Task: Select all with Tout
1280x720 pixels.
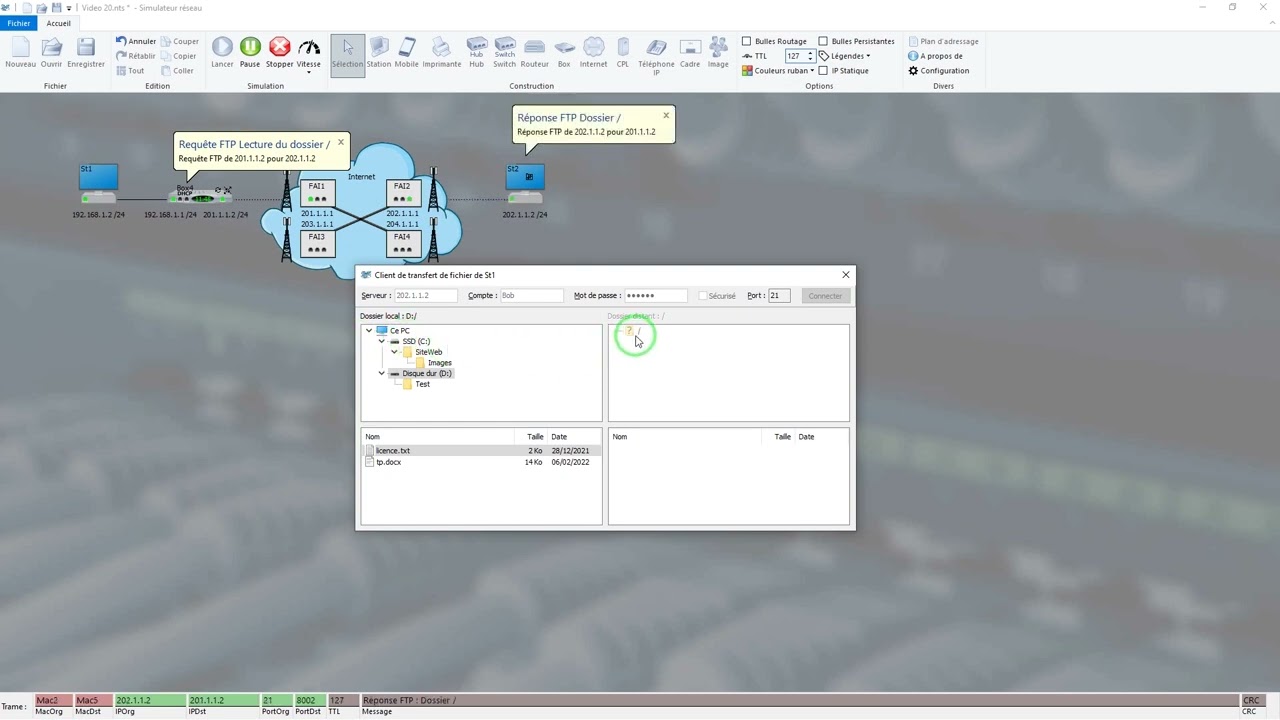Action: [x=130, y=71]
